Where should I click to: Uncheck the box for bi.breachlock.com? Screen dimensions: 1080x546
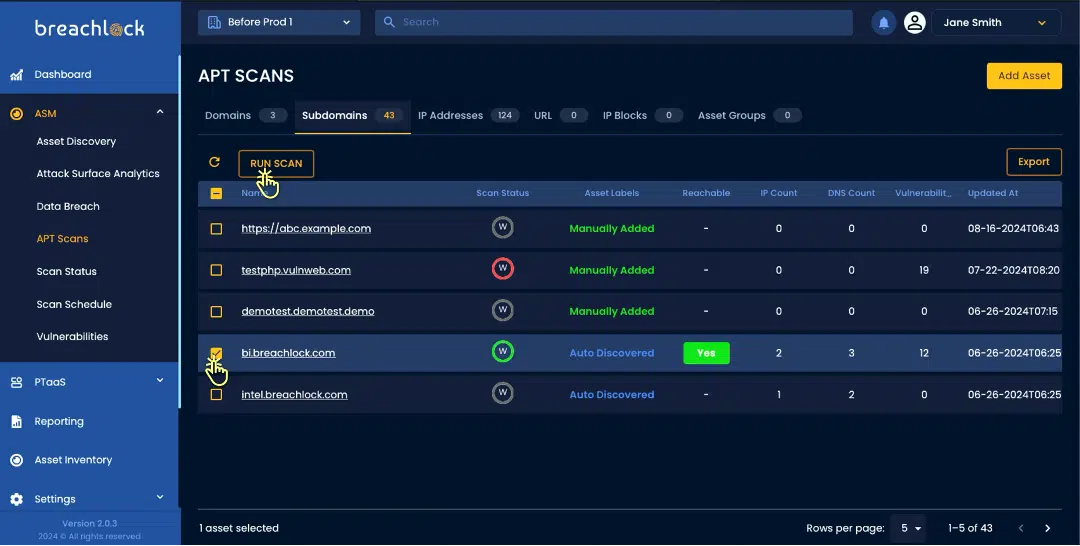click(216, 353)
